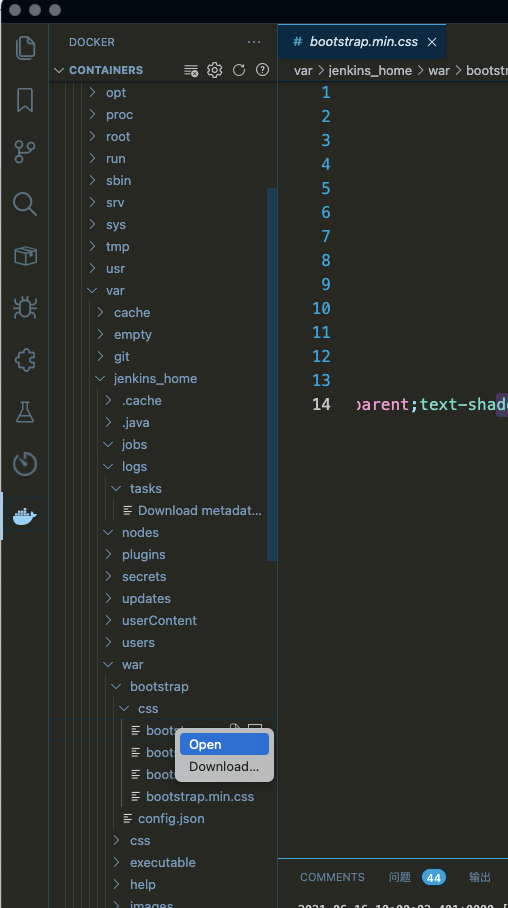Click the Docker panel more actions ellipsis
The image size is (508, 908).
point(254,42)
